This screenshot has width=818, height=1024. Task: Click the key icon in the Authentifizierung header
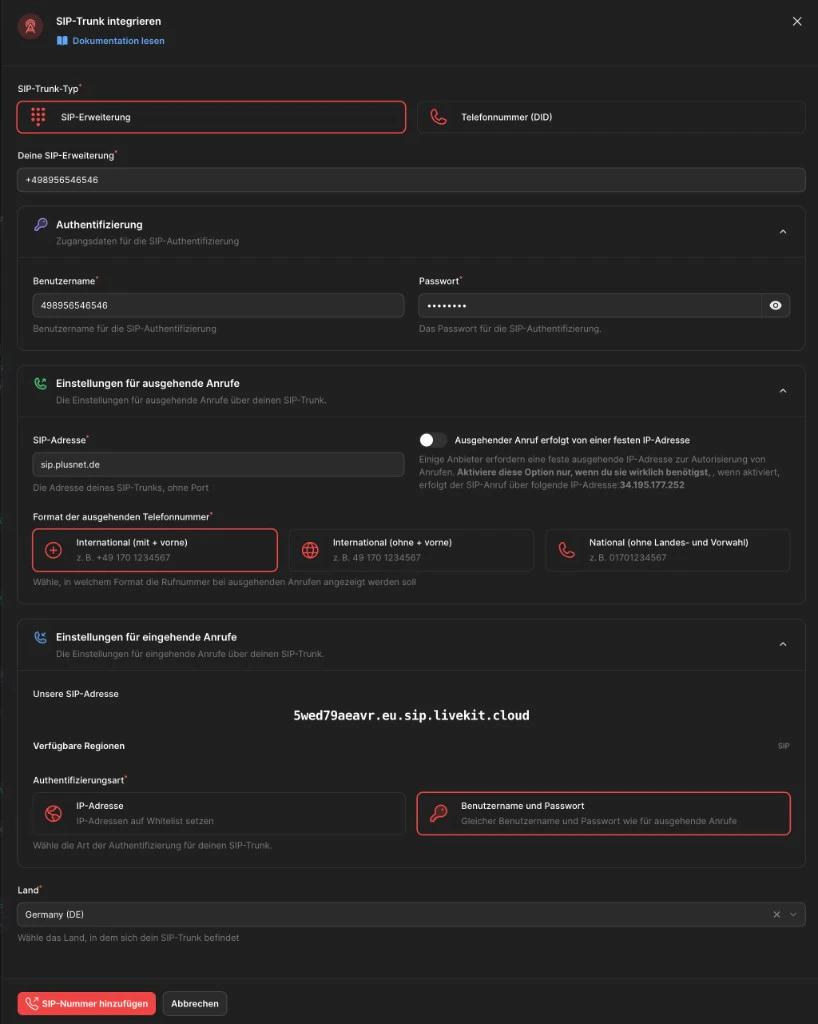pyautogui.click(x=38, y=225)
